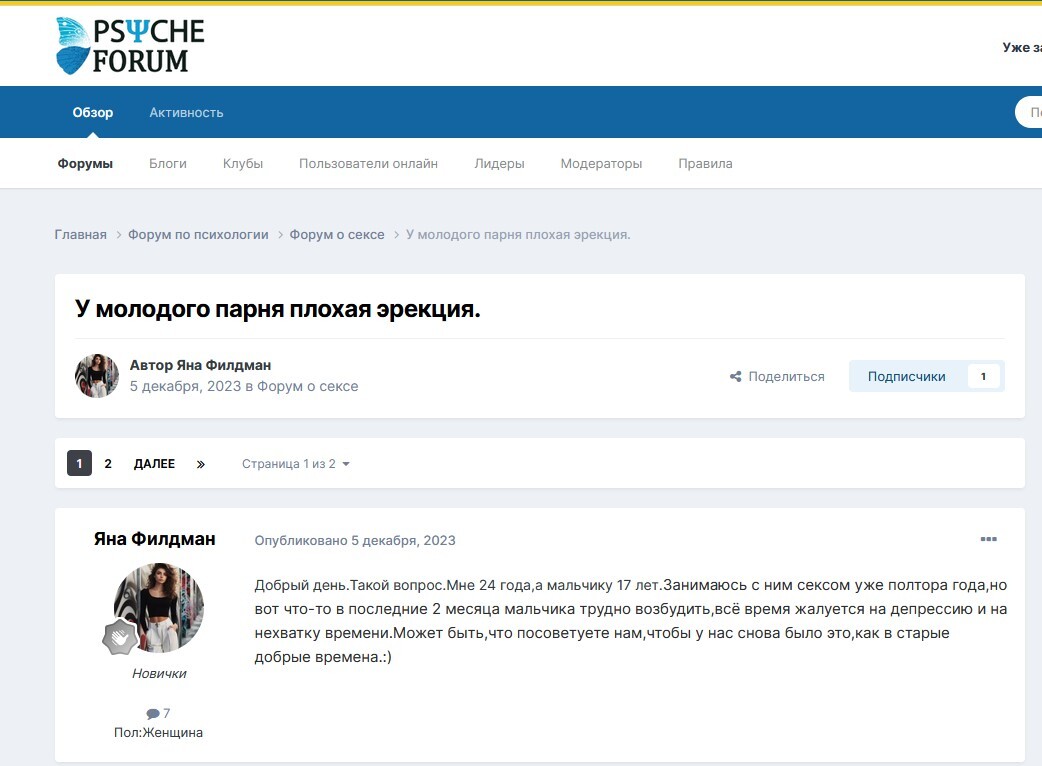
Task: Click the Подписчики button
Action: coord(907,377)
